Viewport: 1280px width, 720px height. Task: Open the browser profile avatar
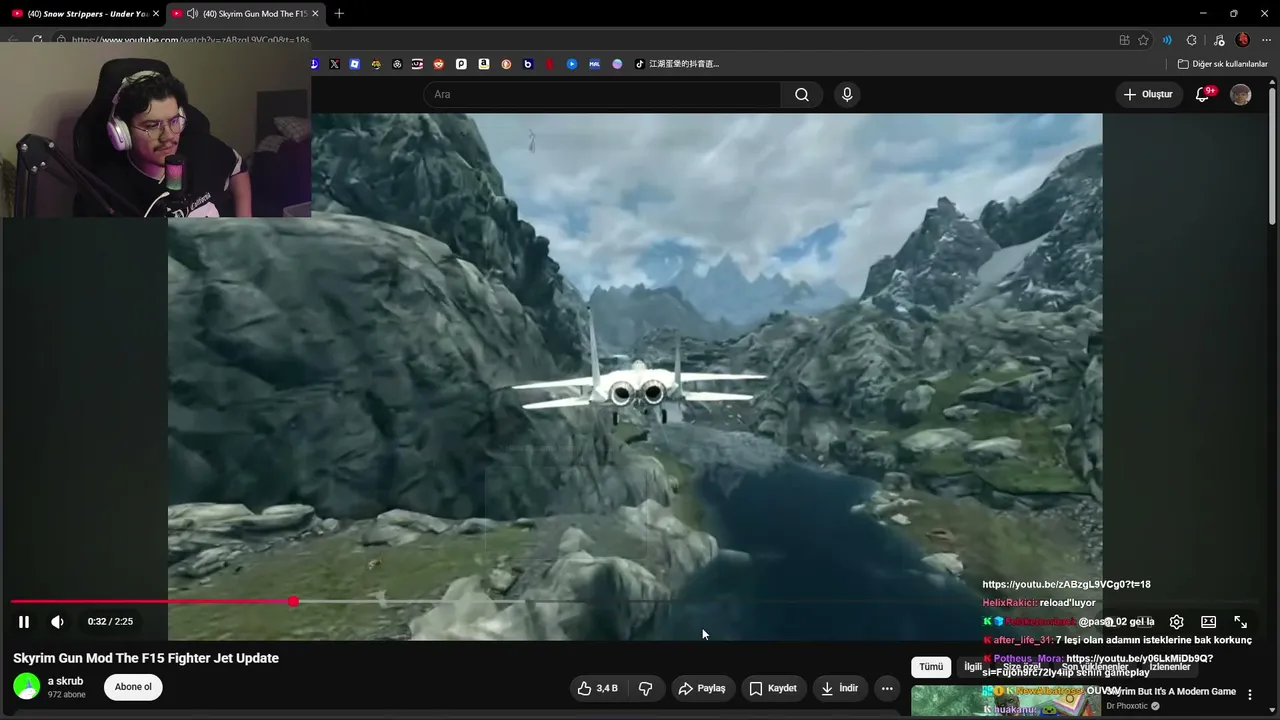[1243, 40]
